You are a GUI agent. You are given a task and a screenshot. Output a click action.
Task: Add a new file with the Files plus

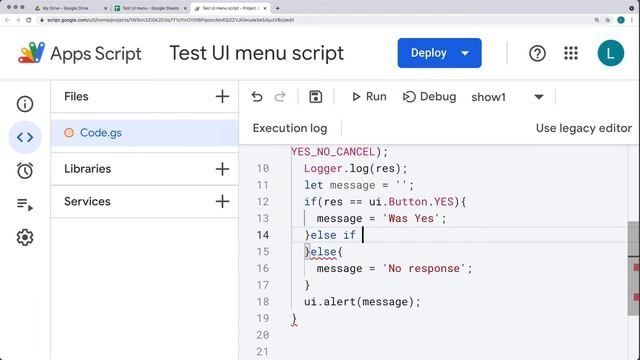pos(222,97)
